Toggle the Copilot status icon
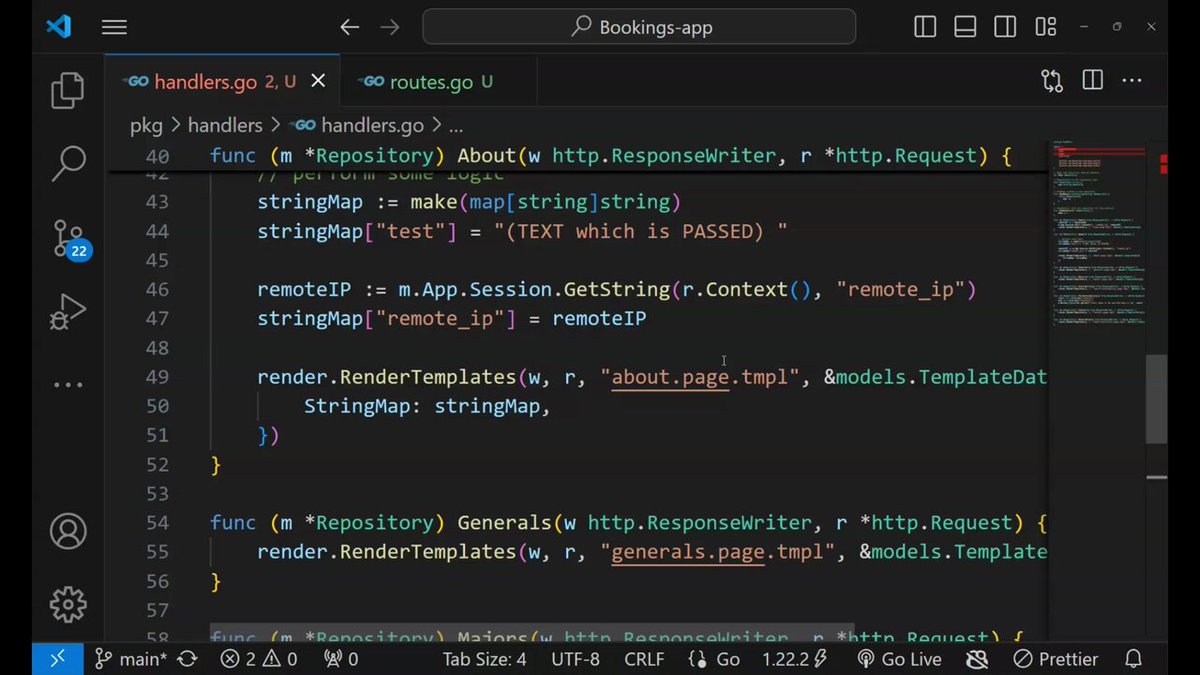 (x=977, y=659)
